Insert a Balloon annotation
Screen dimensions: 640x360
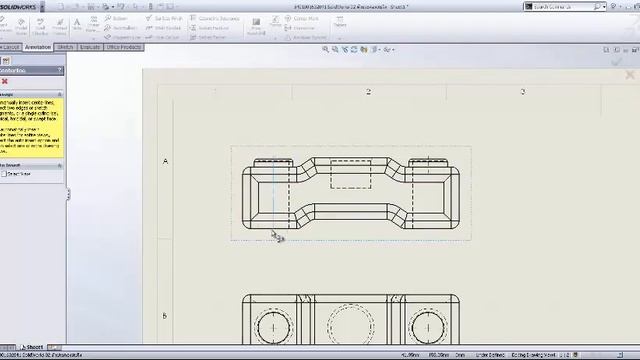coord(116,18)
